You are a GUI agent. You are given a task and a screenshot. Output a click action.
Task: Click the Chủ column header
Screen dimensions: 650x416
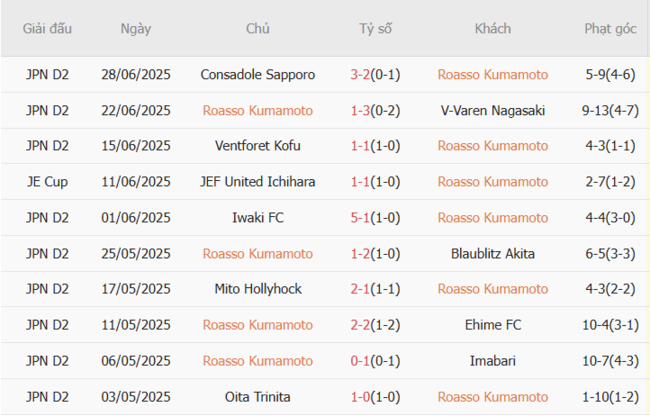click(x=257, y=29)
